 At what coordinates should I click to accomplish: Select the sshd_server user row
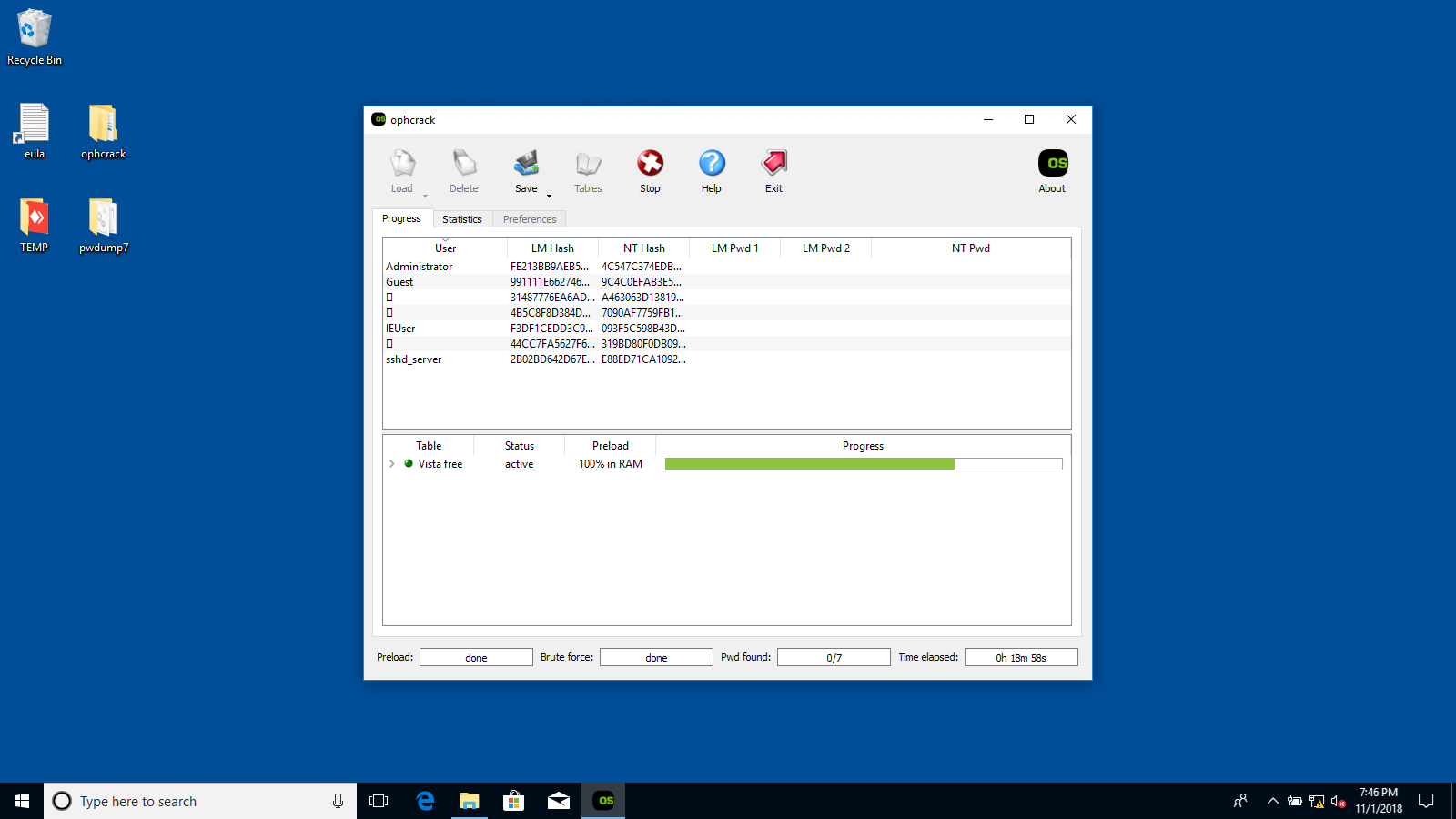(726, 359)
